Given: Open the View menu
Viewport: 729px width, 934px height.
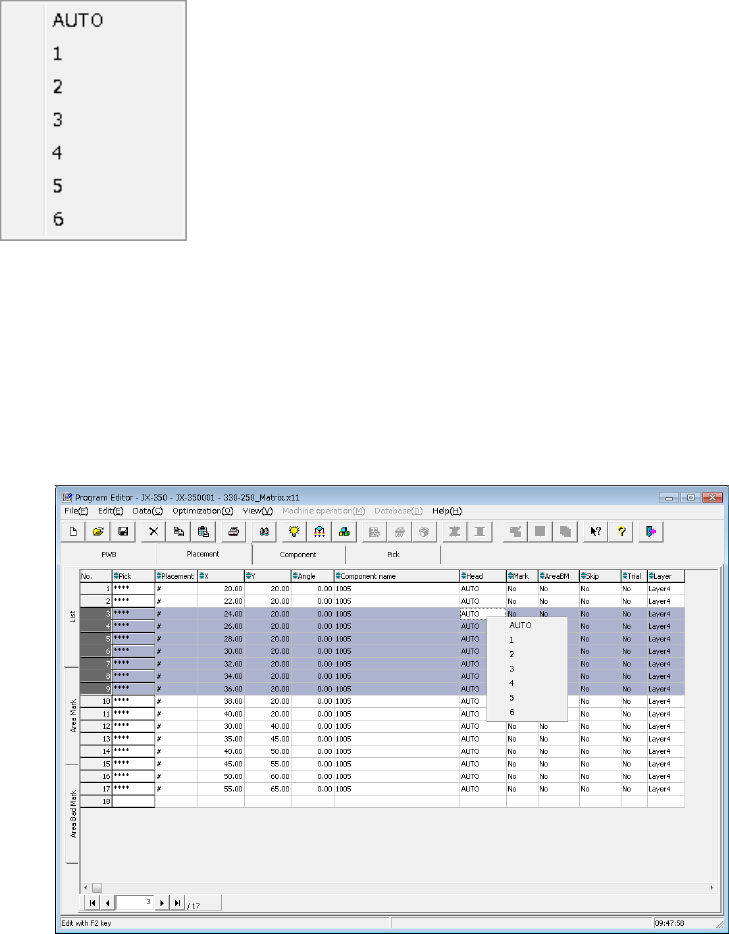Looking at the screenshot, I should pos(258,510).
